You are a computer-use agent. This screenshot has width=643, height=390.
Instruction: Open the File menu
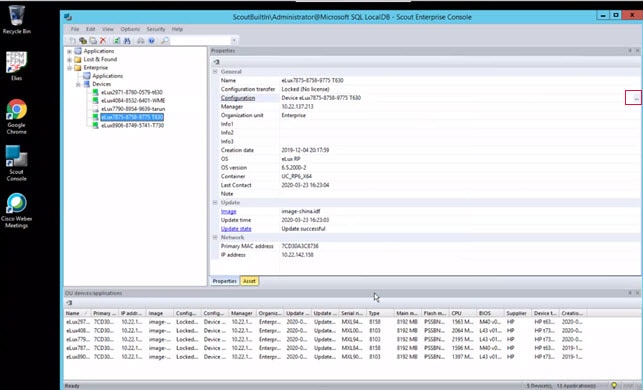coord(75,29)
